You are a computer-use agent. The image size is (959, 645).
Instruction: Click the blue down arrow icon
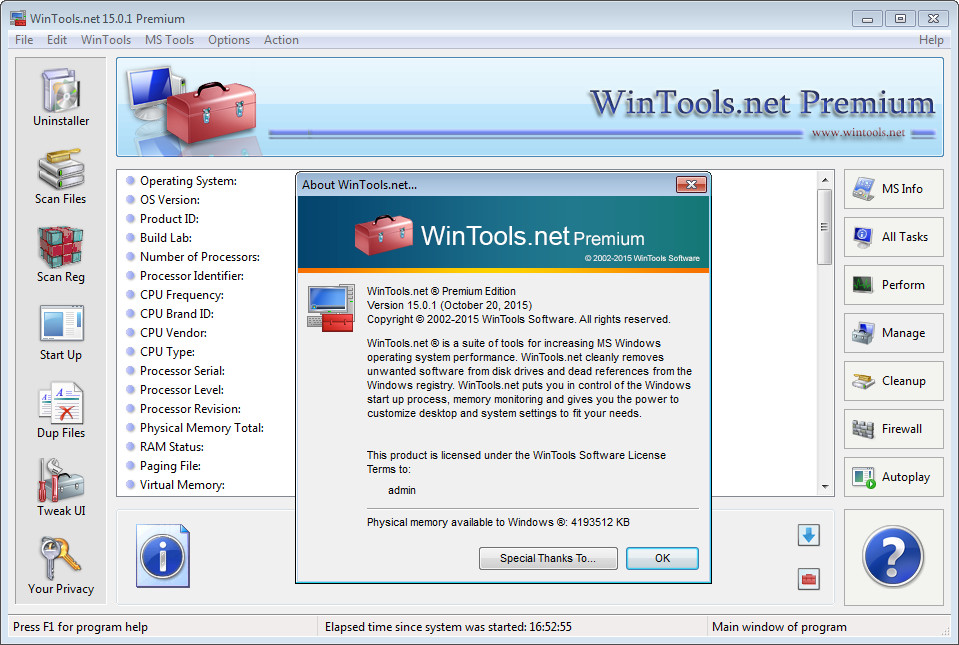pyautogui.click(x=809, y=536)
